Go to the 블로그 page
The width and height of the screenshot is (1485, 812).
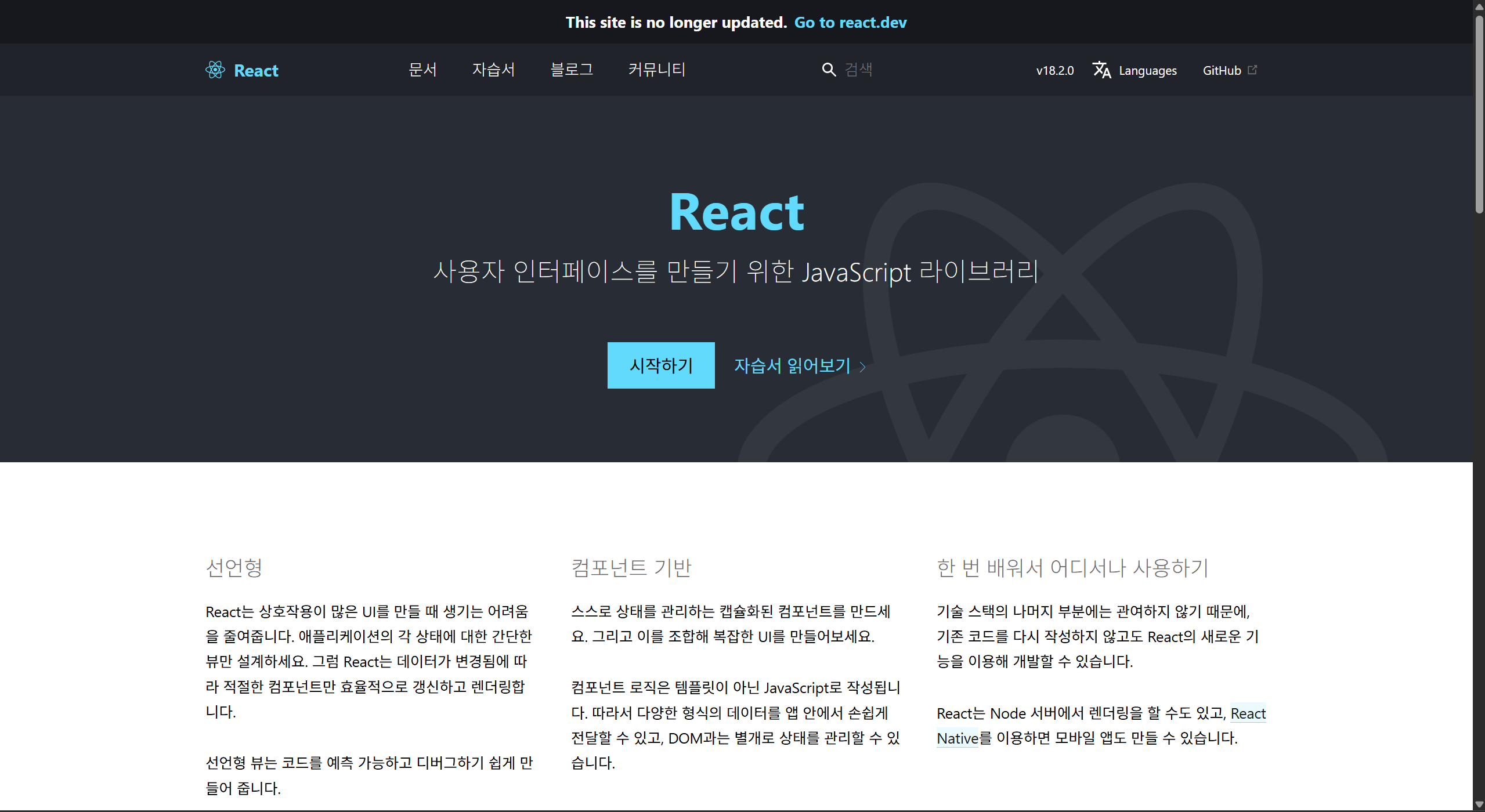(x=572, y=70)
